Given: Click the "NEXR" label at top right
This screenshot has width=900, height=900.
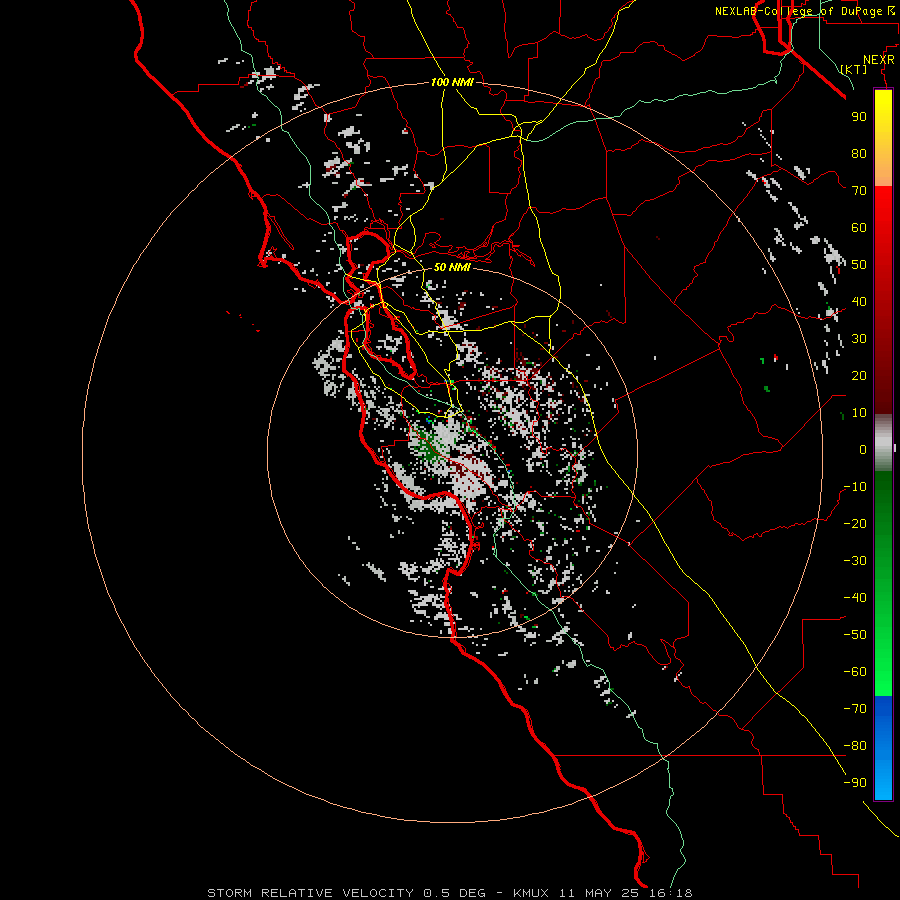Looking at the screenshot, I should 879,60.
